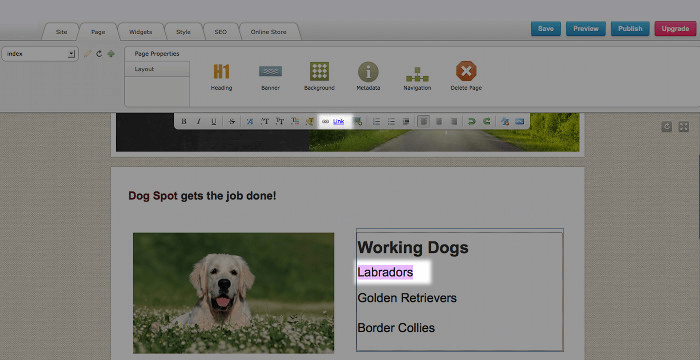Click the green redo arrow
The image size is (700, 360).
(x=487, y=121)
